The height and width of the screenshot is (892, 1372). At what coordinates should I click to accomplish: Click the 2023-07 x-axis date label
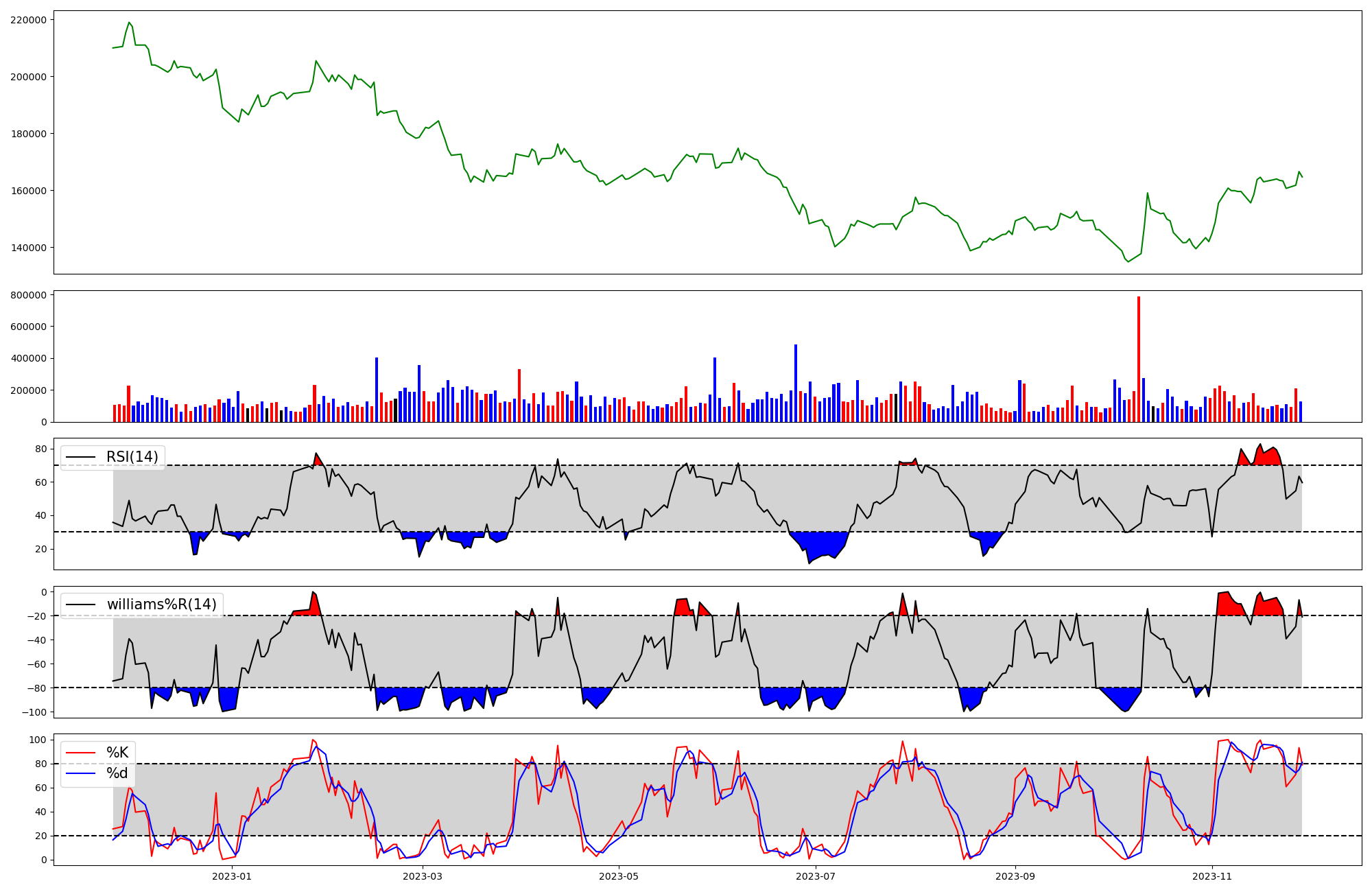tap(816, 876)
